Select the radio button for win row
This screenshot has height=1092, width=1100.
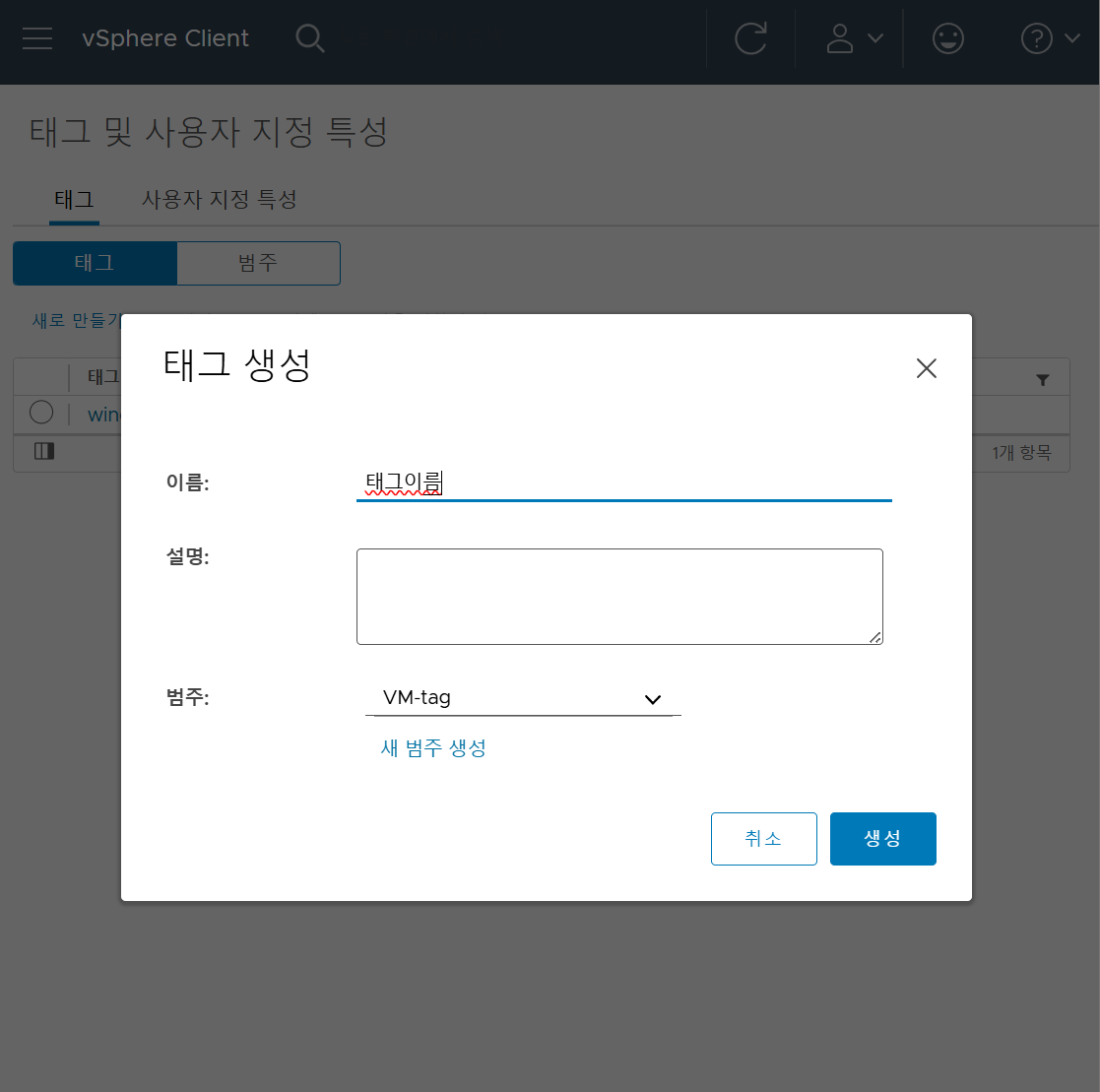point(41,413)
